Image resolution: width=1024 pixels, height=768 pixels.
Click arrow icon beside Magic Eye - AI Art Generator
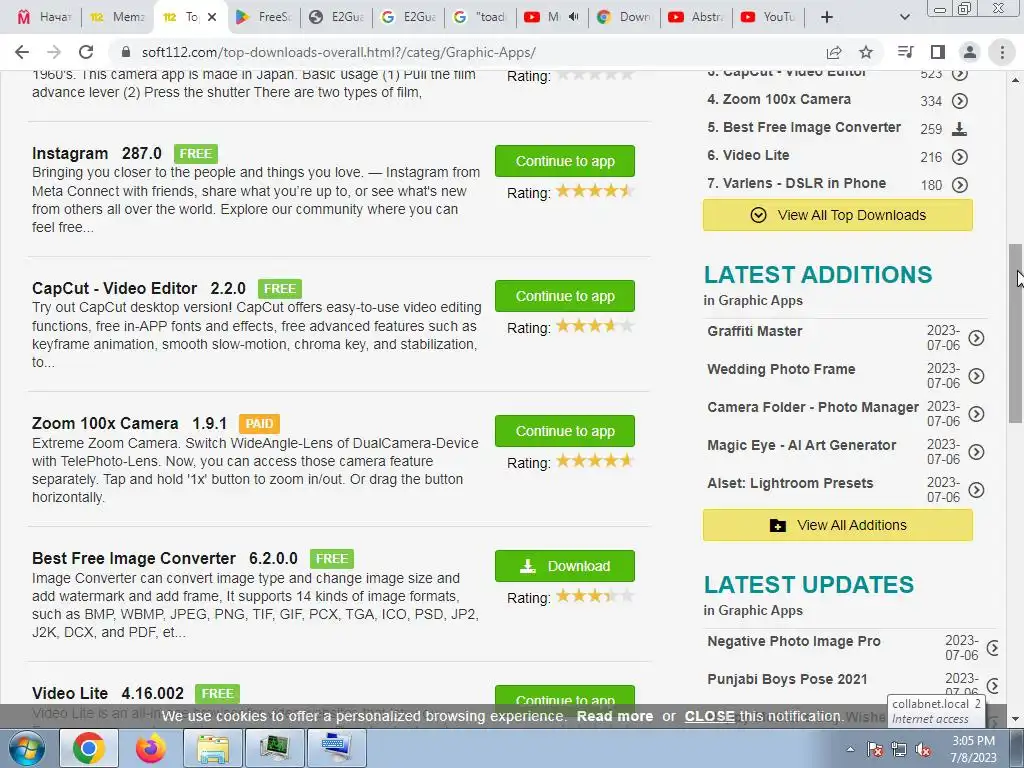[x=976, y=451]
